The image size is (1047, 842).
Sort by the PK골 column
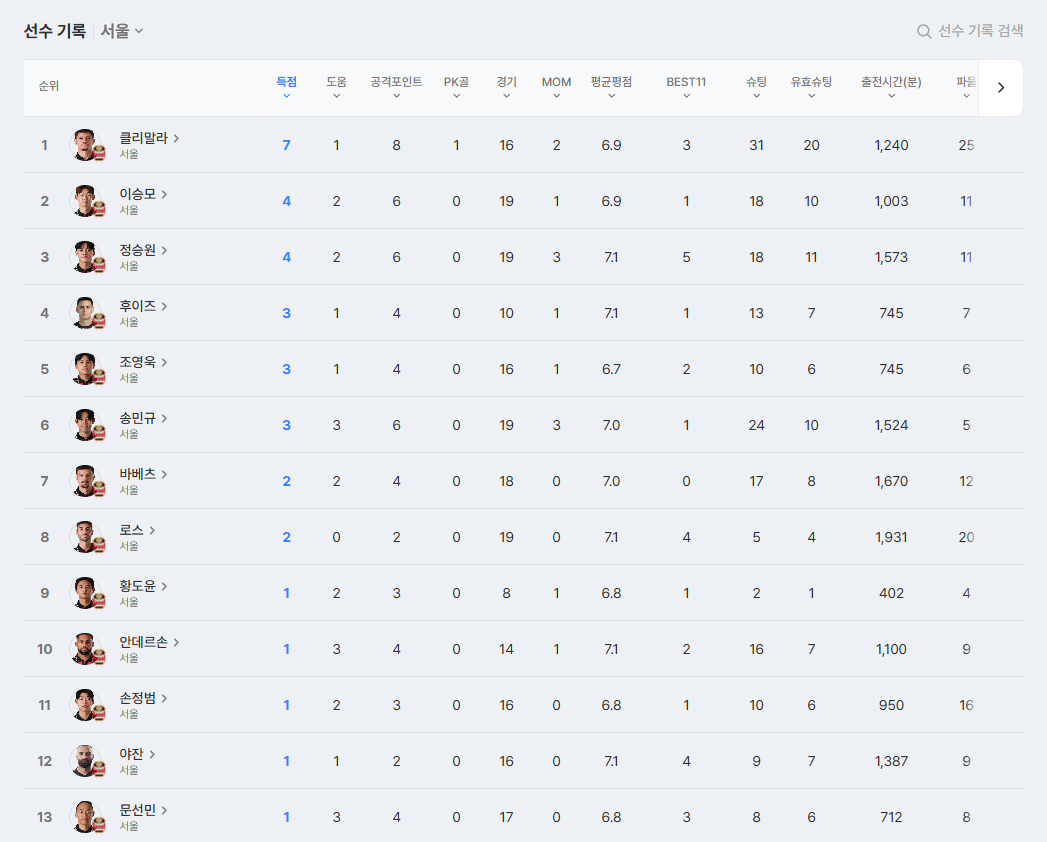(456, 87)
